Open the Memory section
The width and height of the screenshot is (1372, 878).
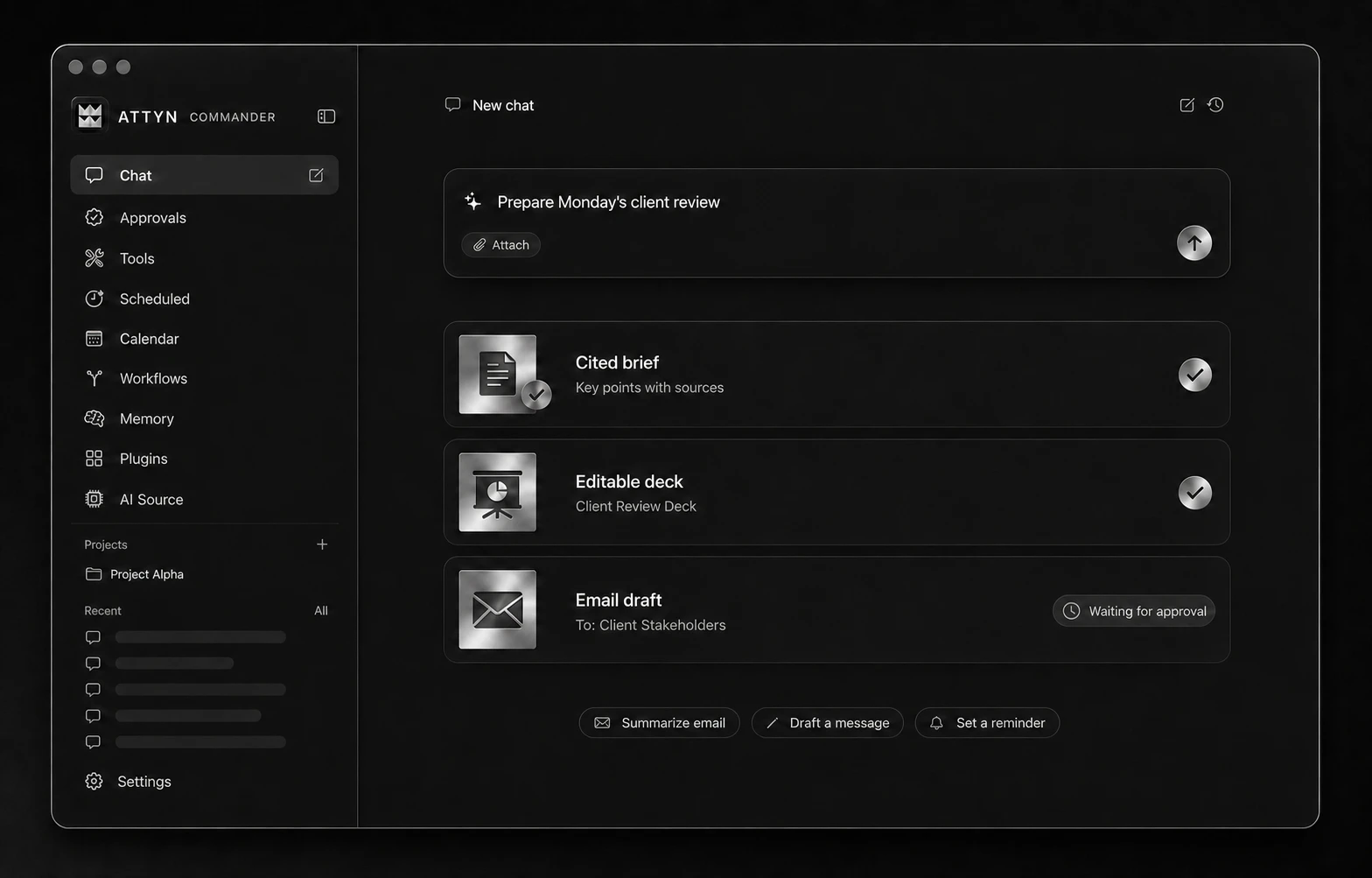[x=204, y=418]
